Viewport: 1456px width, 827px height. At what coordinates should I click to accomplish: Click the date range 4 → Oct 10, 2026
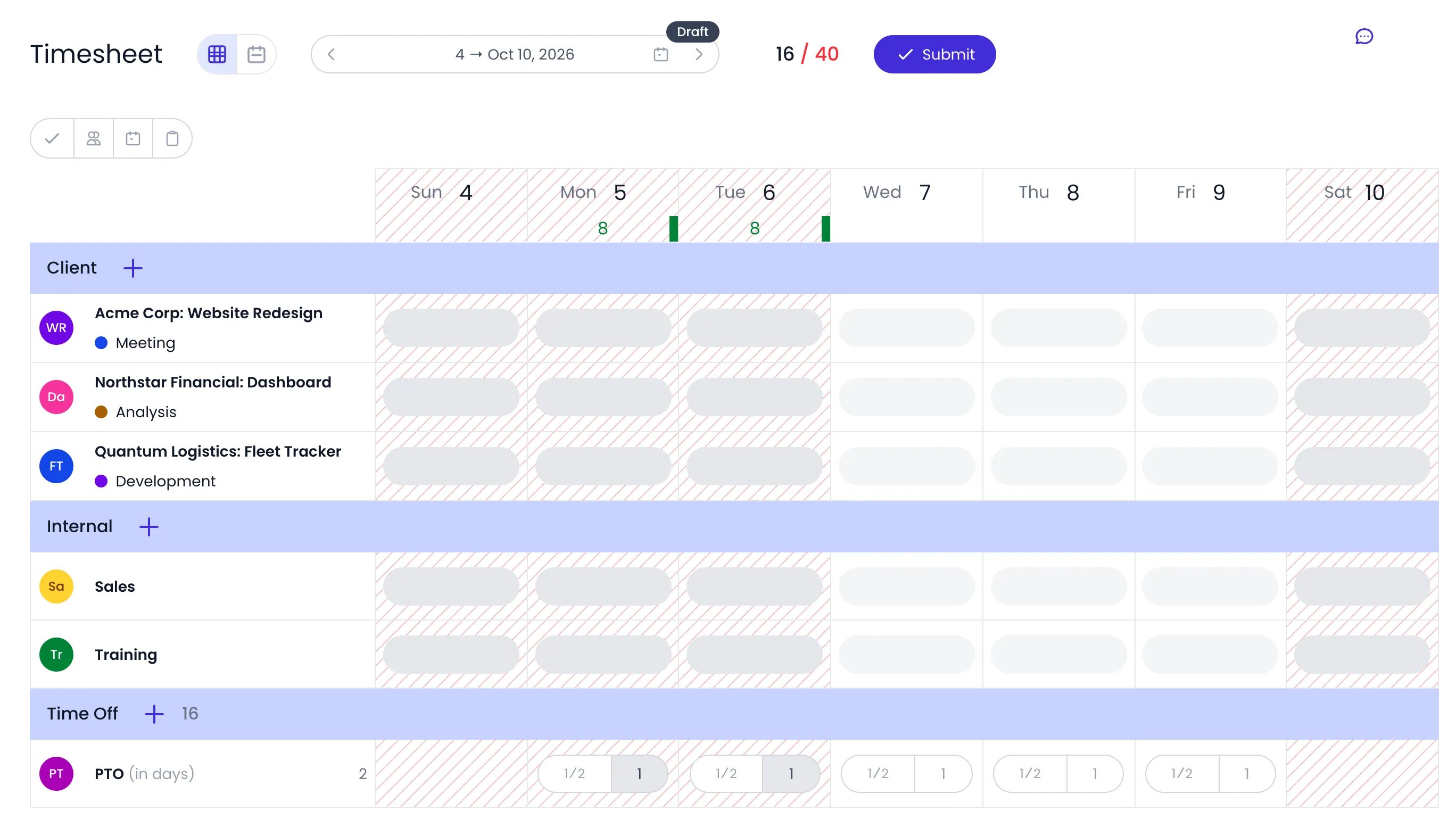[x=515, y=54]
